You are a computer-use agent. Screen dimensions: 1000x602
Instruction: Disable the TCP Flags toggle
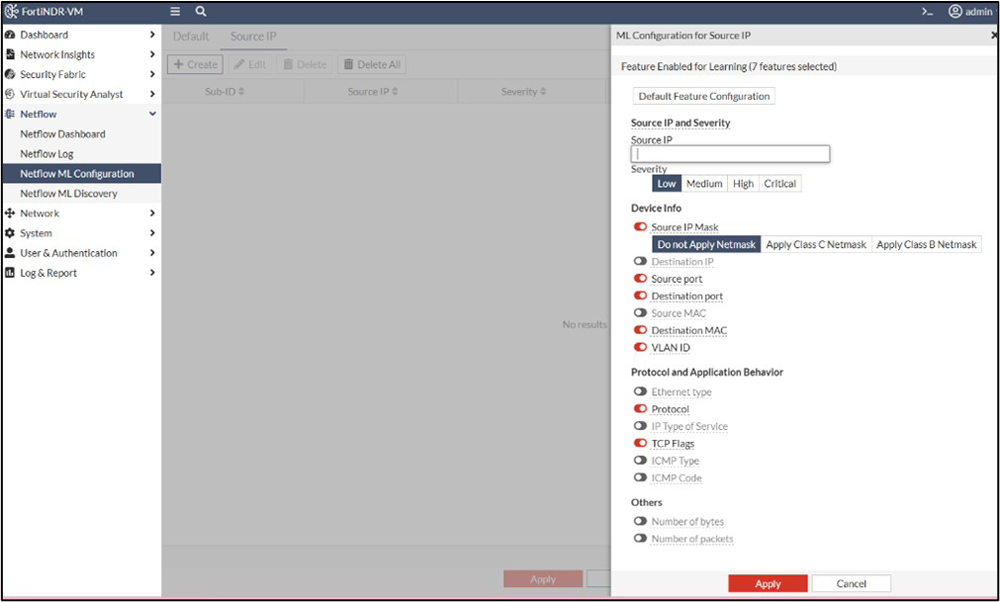[640, 443]
